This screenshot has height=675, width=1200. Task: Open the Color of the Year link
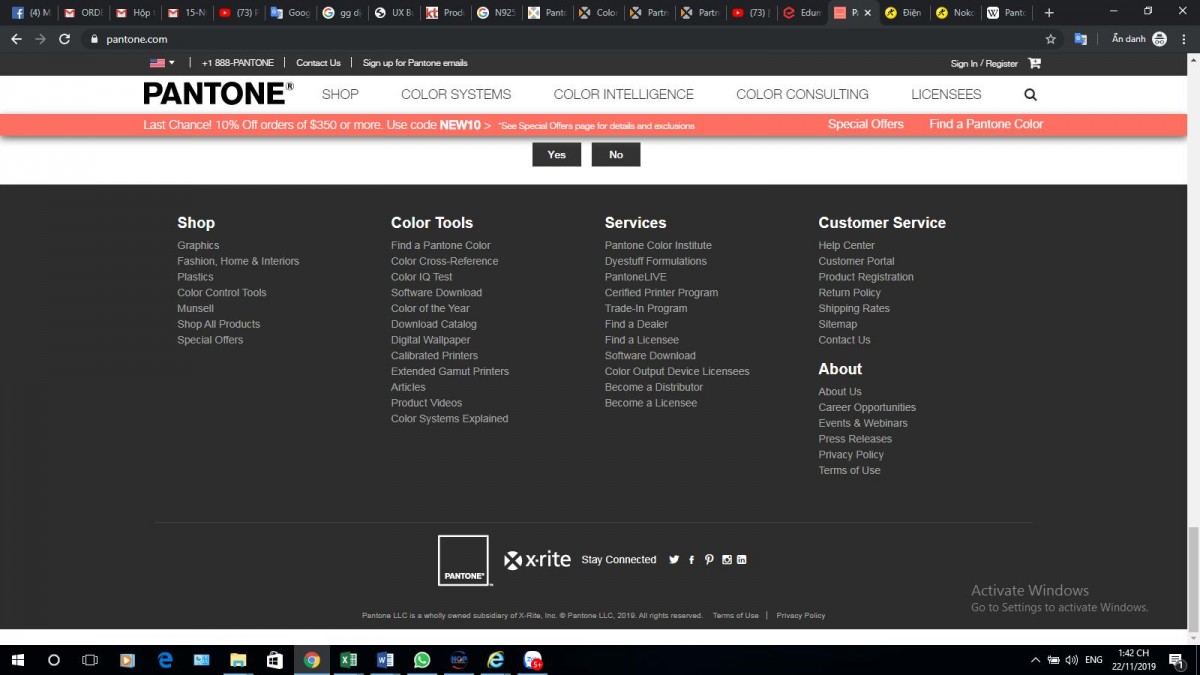click(x=430, y=308)
